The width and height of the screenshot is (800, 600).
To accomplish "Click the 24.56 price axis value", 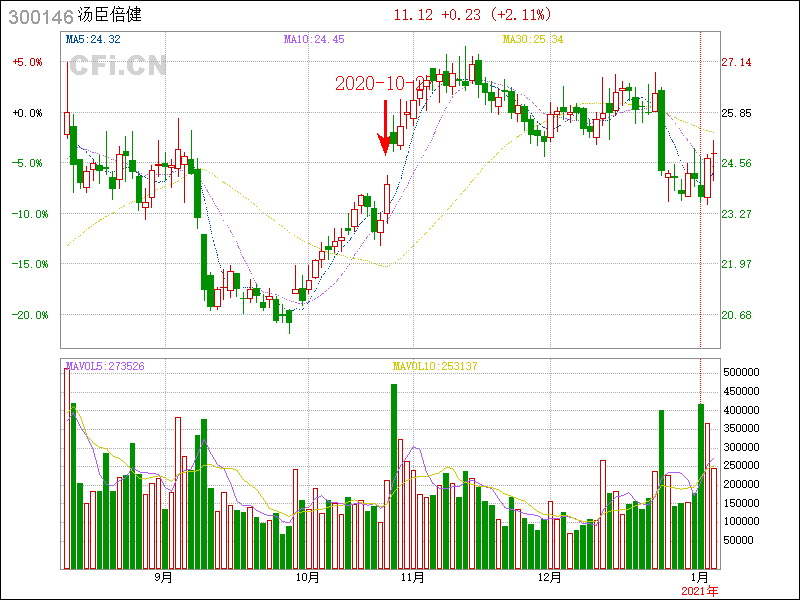I will (736, 163).
